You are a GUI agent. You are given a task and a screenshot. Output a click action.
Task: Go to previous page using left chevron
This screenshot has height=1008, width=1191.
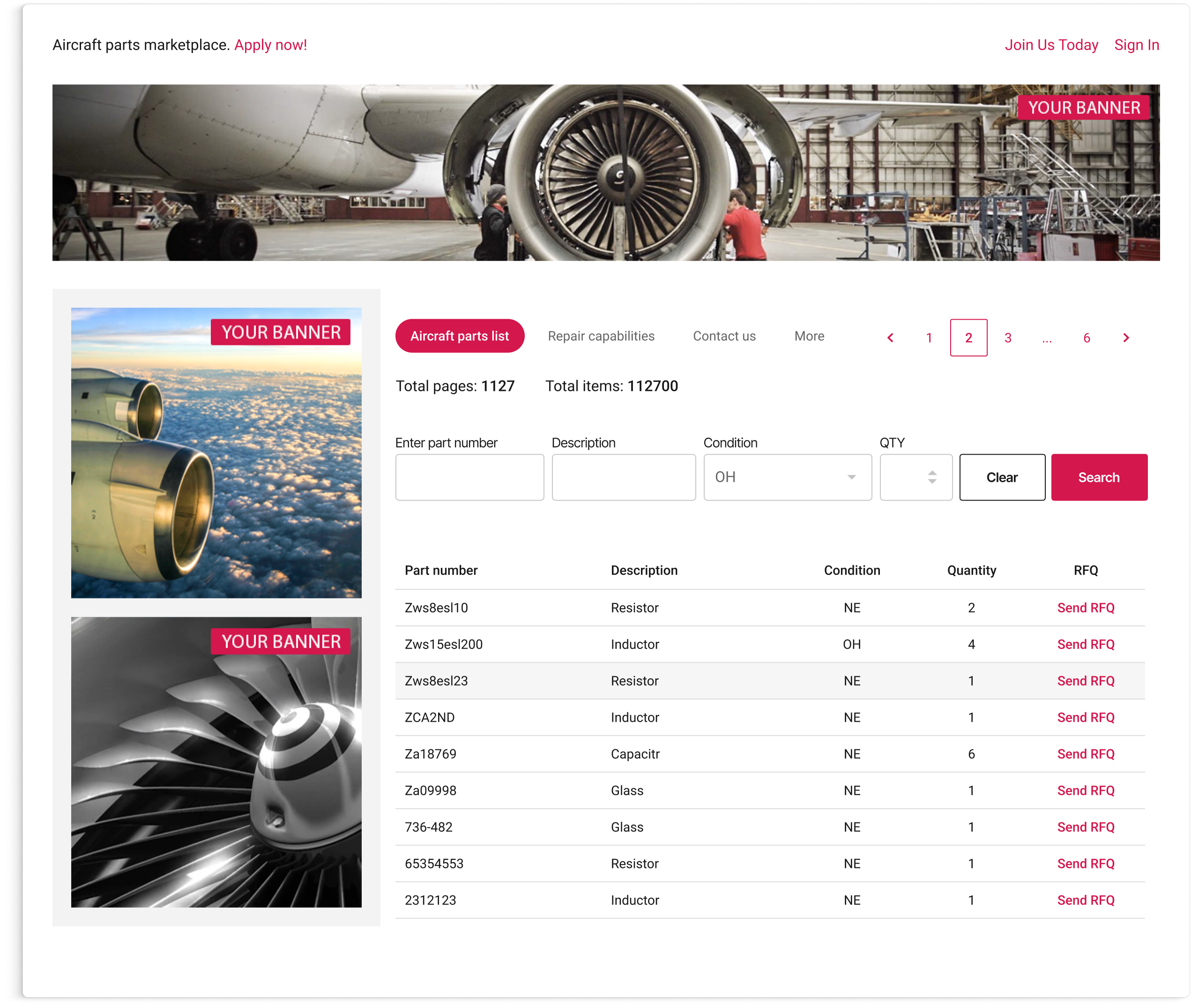coord(890,338)
